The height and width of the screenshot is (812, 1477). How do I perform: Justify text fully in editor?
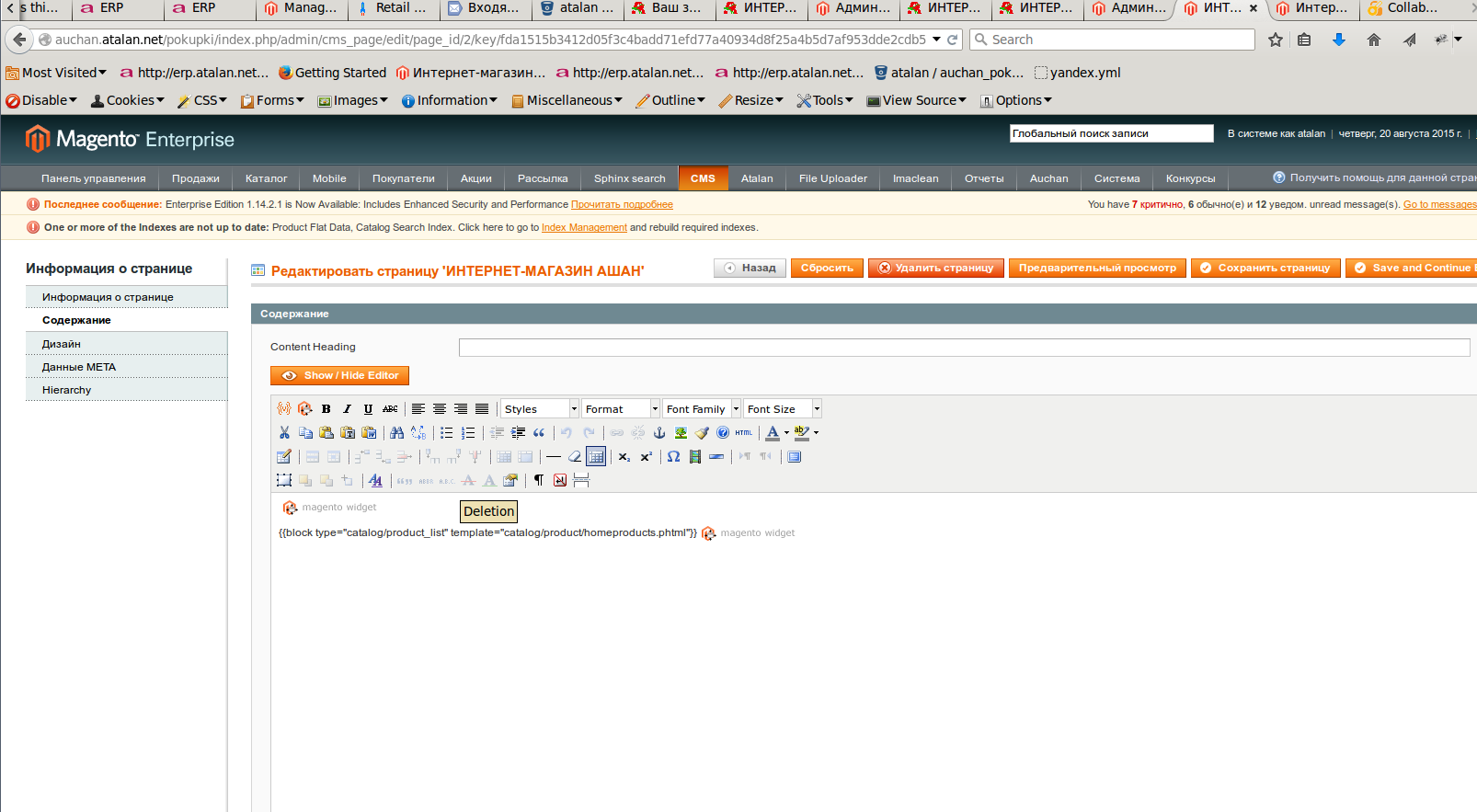click(x=482, y=408)
